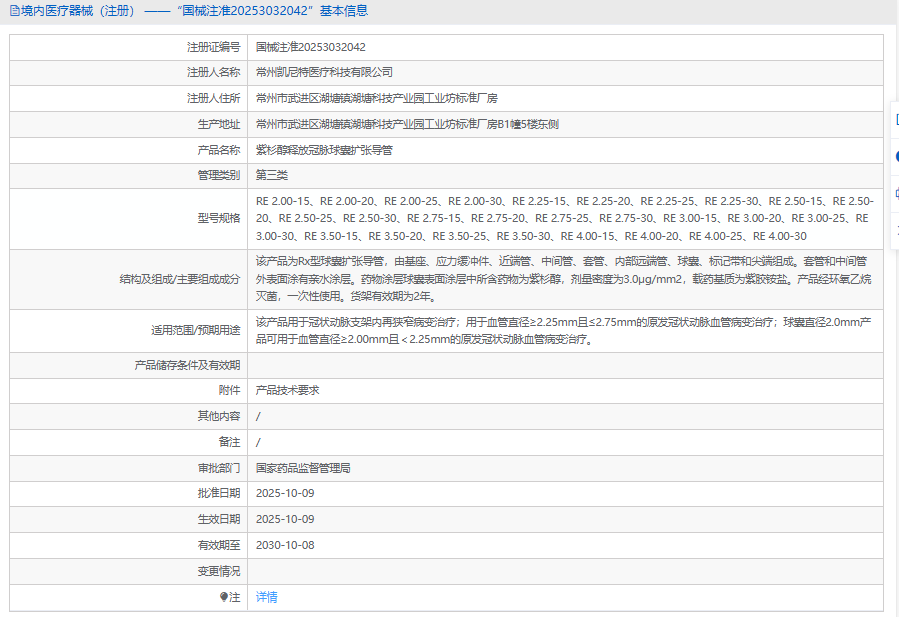Click the lightbulb icon beside 注 label
Viewport: 899px width, 617px height.
click(224, 598)
